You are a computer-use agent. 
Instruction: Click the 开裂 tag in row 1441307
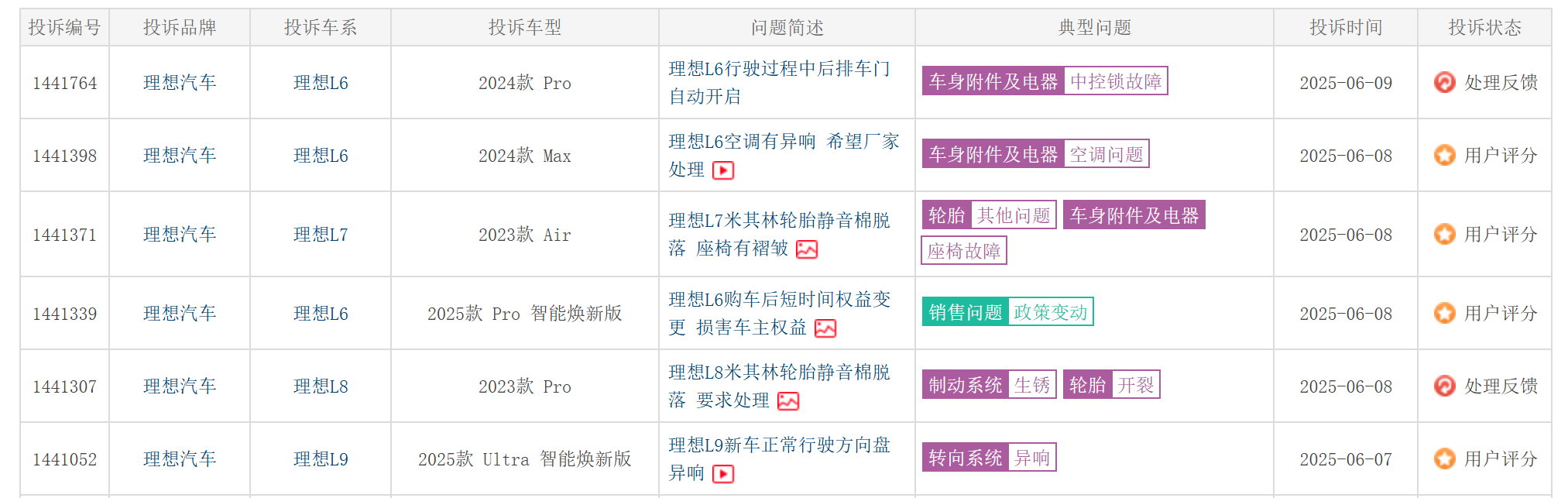pos(1136,385)
